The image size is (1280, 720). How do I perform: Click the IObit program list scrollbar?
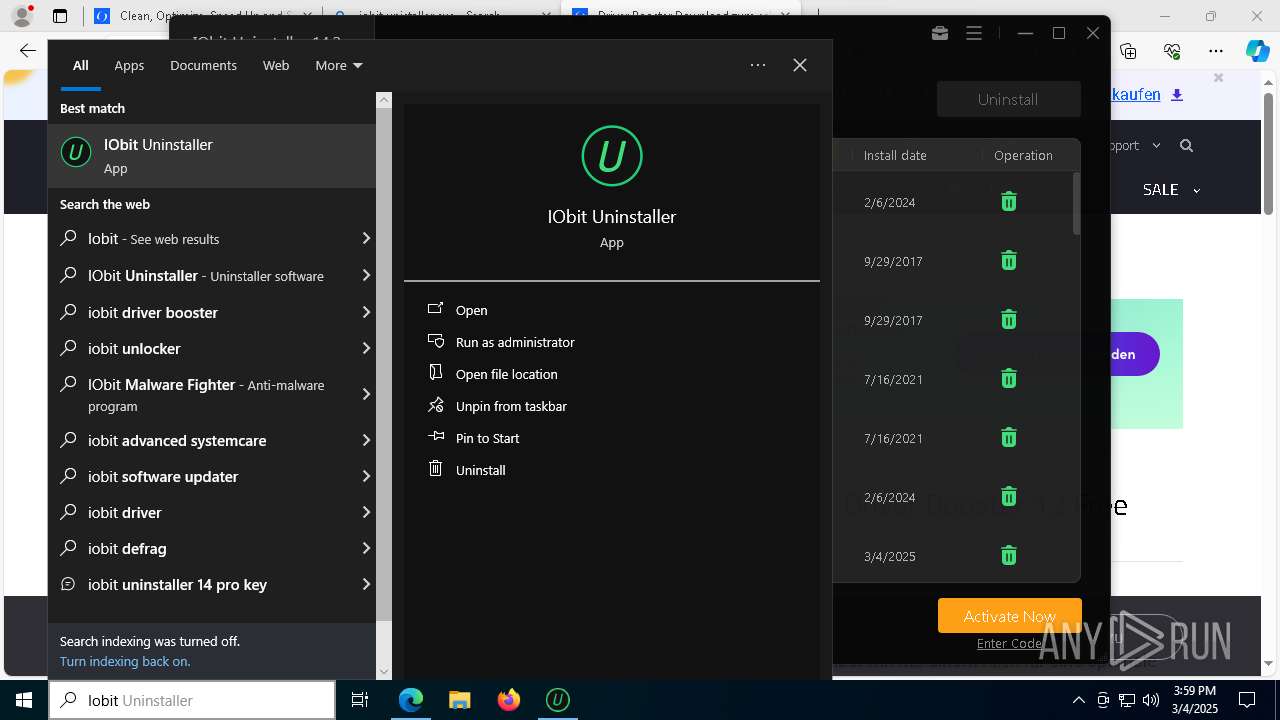pyautogui.click(x=1076, y=203)
